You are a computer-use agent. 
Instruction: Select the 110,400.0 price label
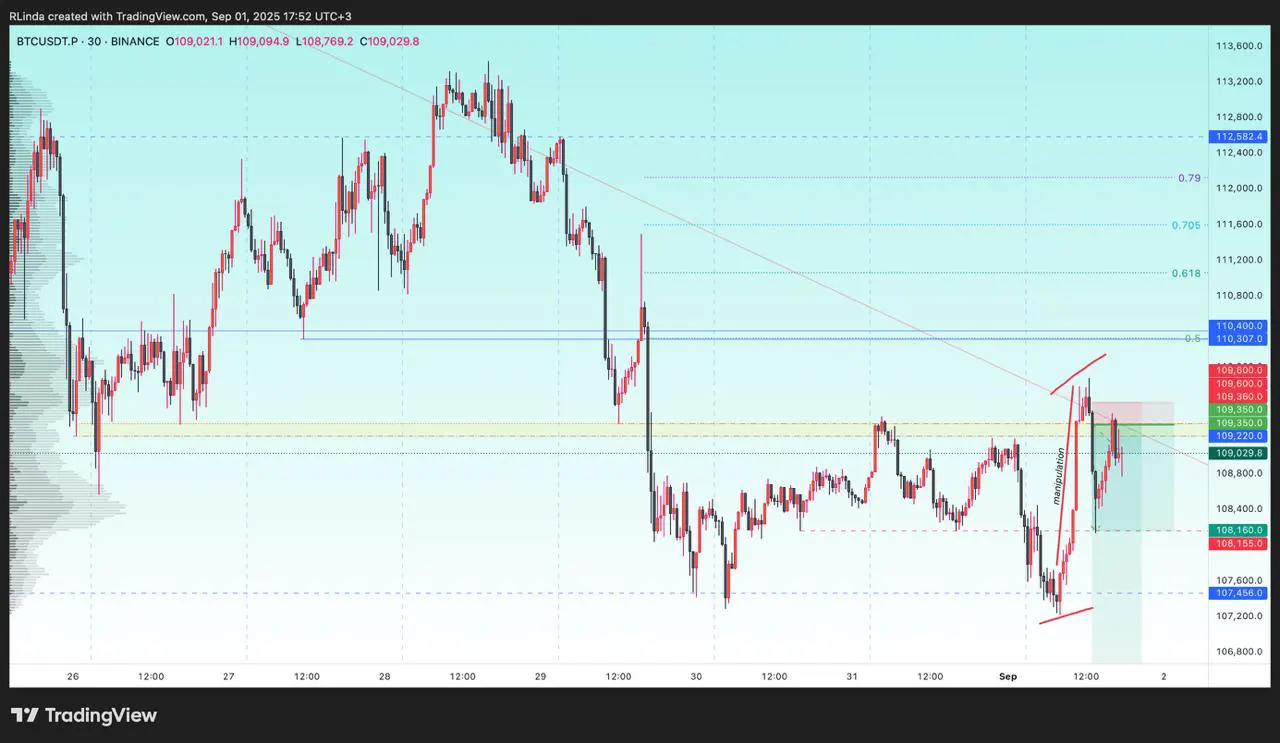click(1239, 326)
